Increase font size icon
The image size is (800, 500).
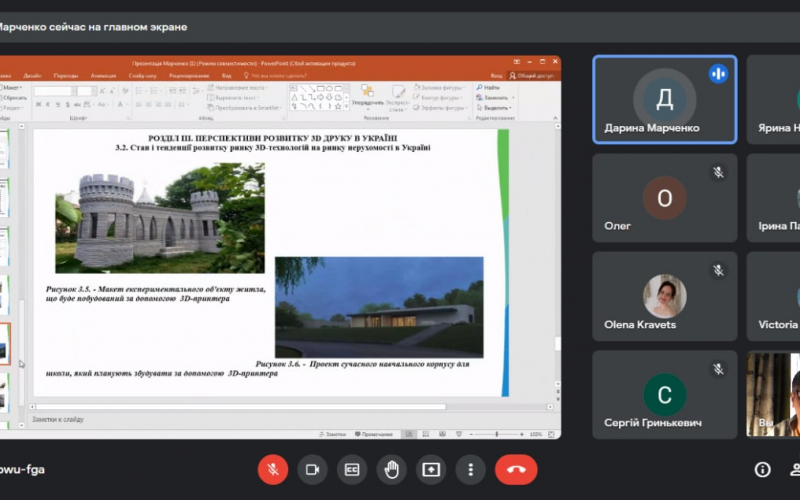(103, 91)
